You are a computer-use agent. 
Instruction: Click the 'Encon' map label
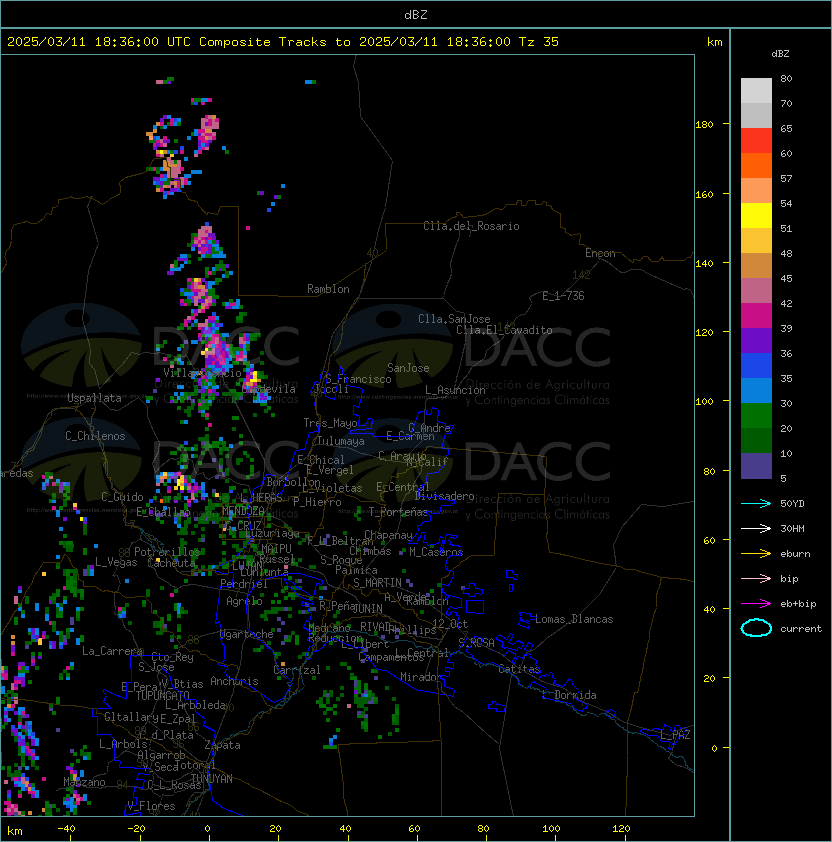600,253
